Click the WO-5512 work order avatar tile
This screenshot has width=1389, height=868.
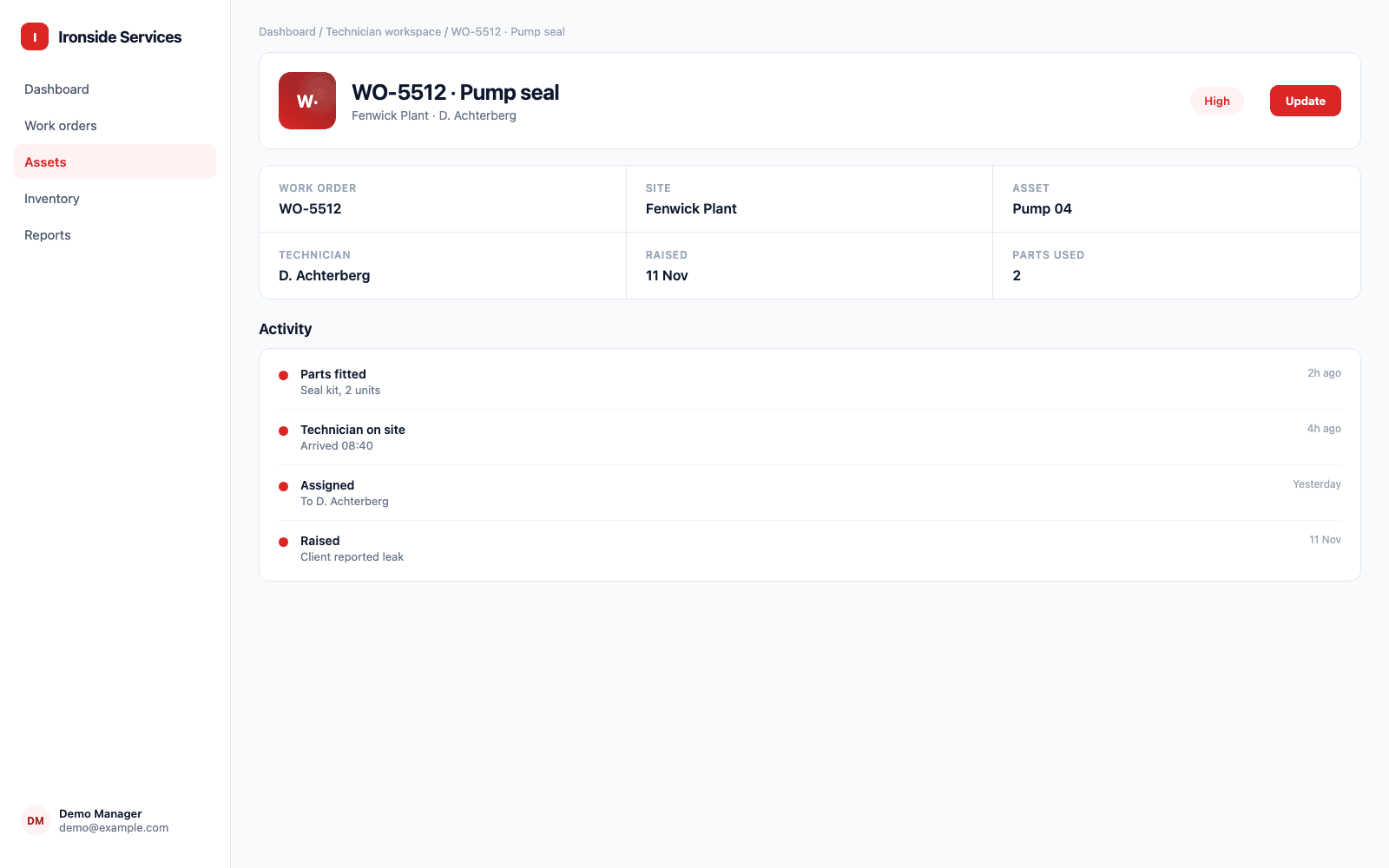tap(307, 101)
